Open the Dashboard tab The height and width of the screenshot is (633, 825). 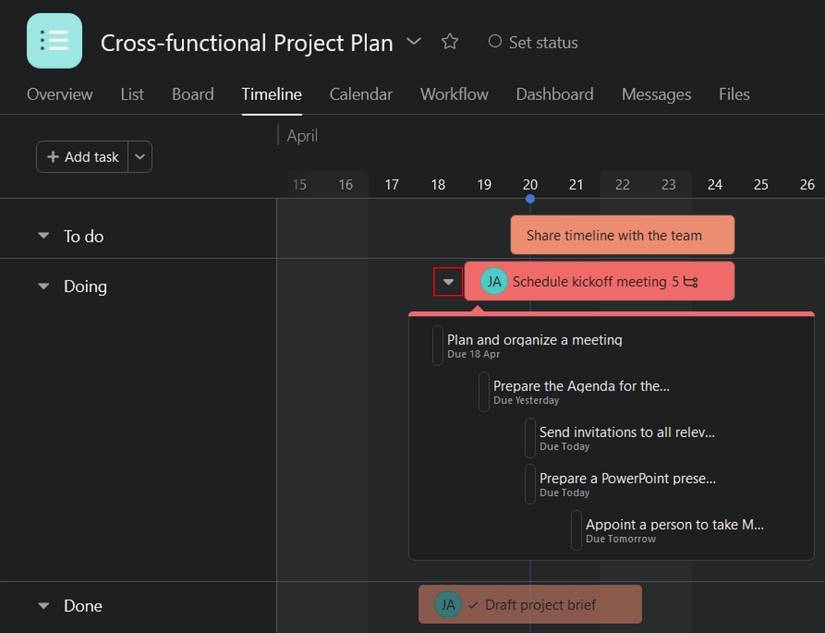(555, 94)
